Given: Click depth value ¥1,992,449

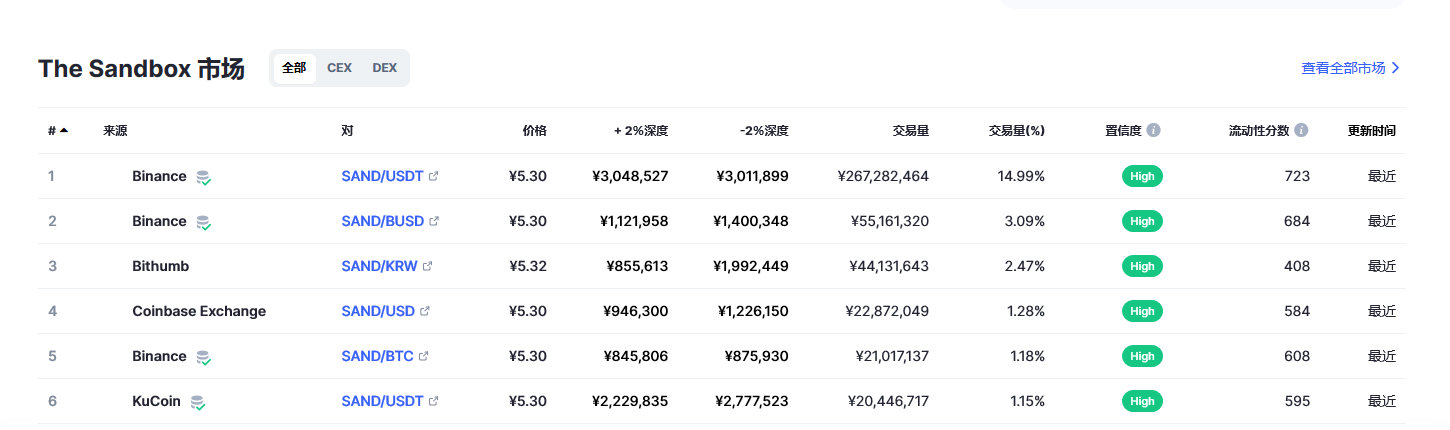Looking at the screenshot, I should [x=751, y=266].
